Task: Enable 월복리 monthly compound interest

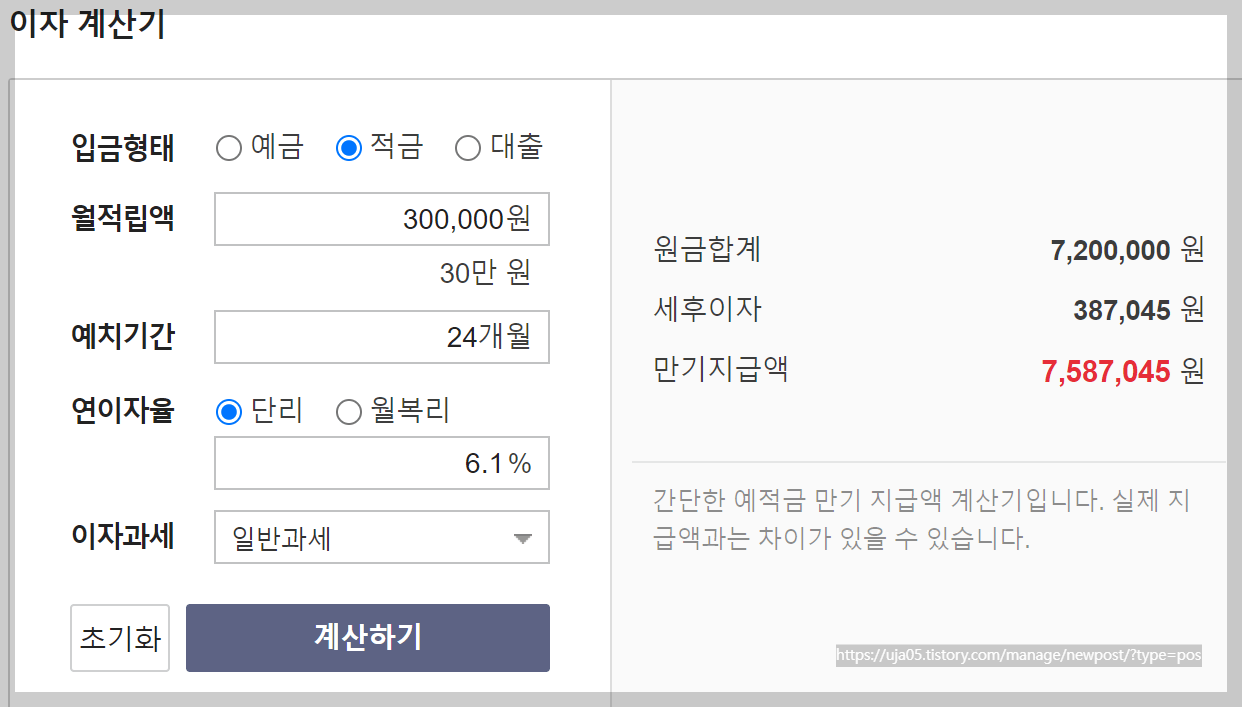Action: click(x=348, y=412)
